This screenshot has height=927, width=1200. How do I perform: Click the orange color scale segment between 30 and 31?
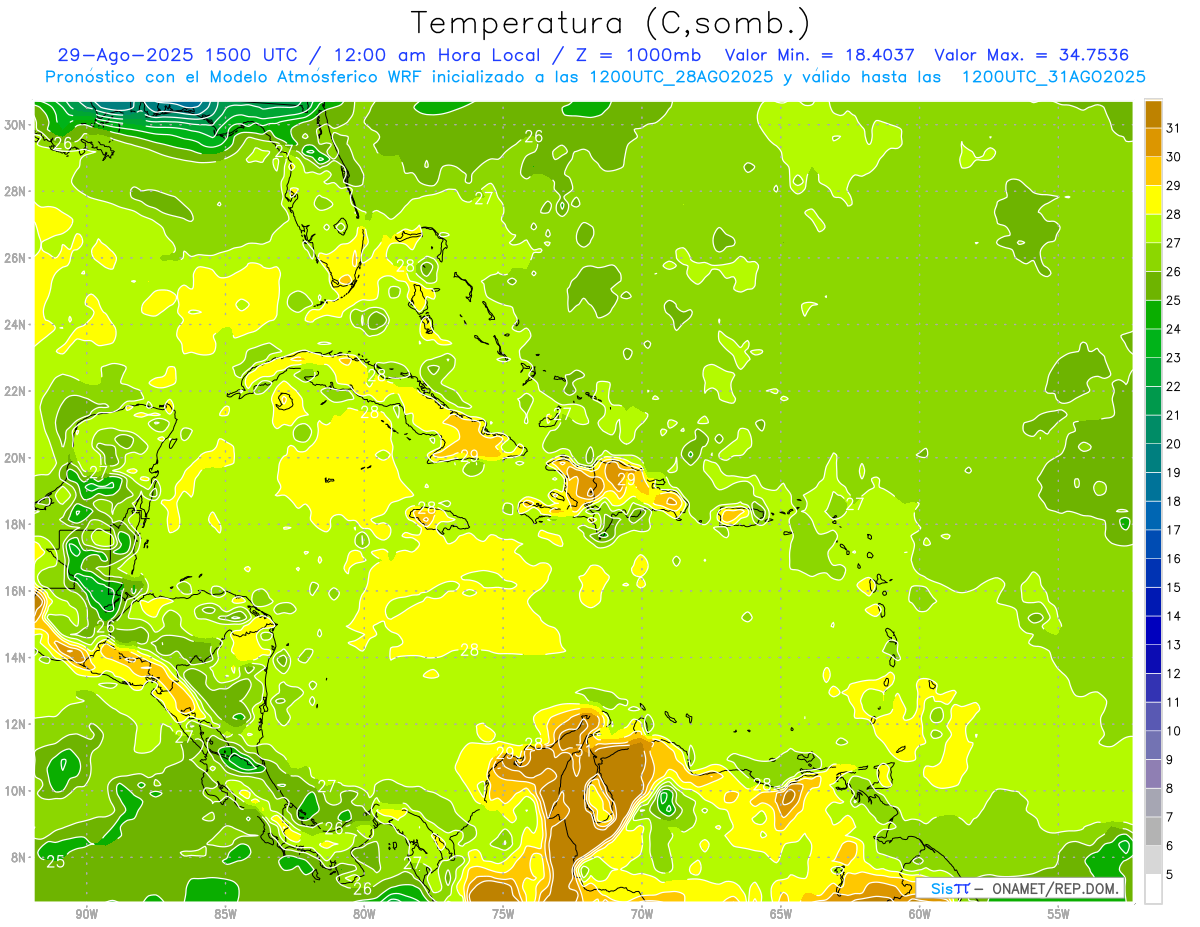[x=1153, y=142]
